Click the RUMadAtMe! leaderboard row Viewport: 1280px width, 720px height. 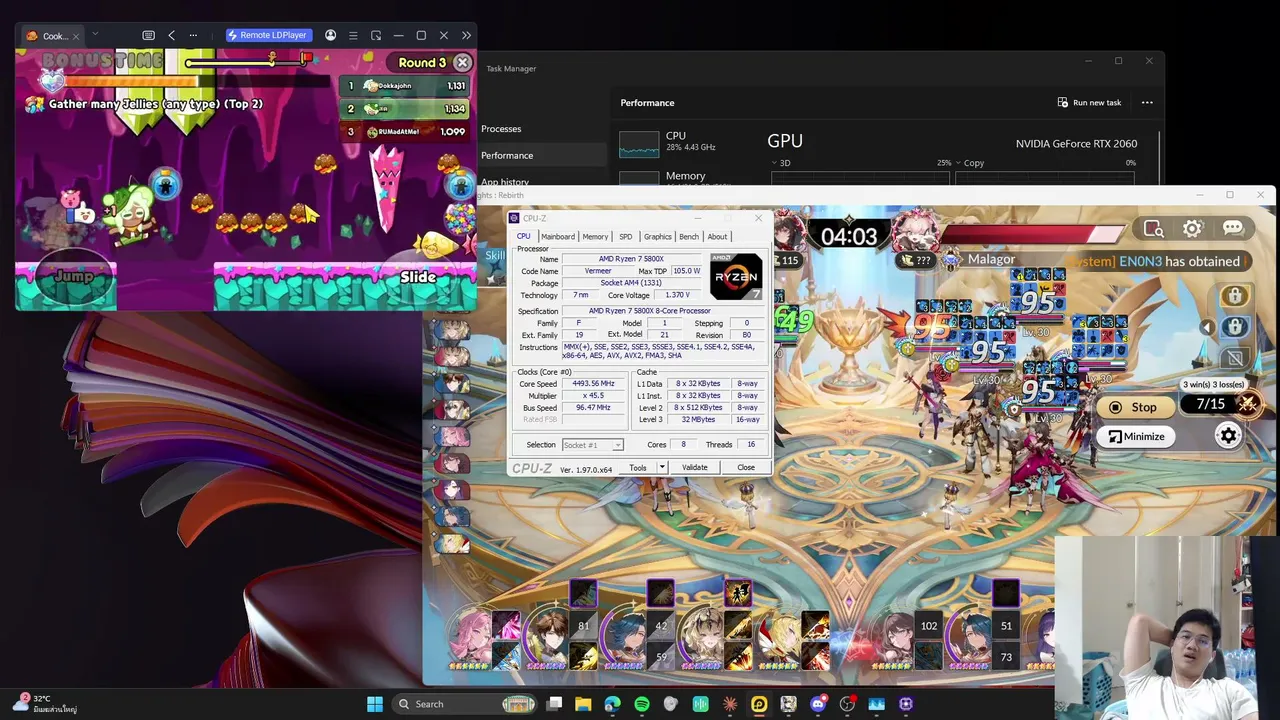coord(405,131)
